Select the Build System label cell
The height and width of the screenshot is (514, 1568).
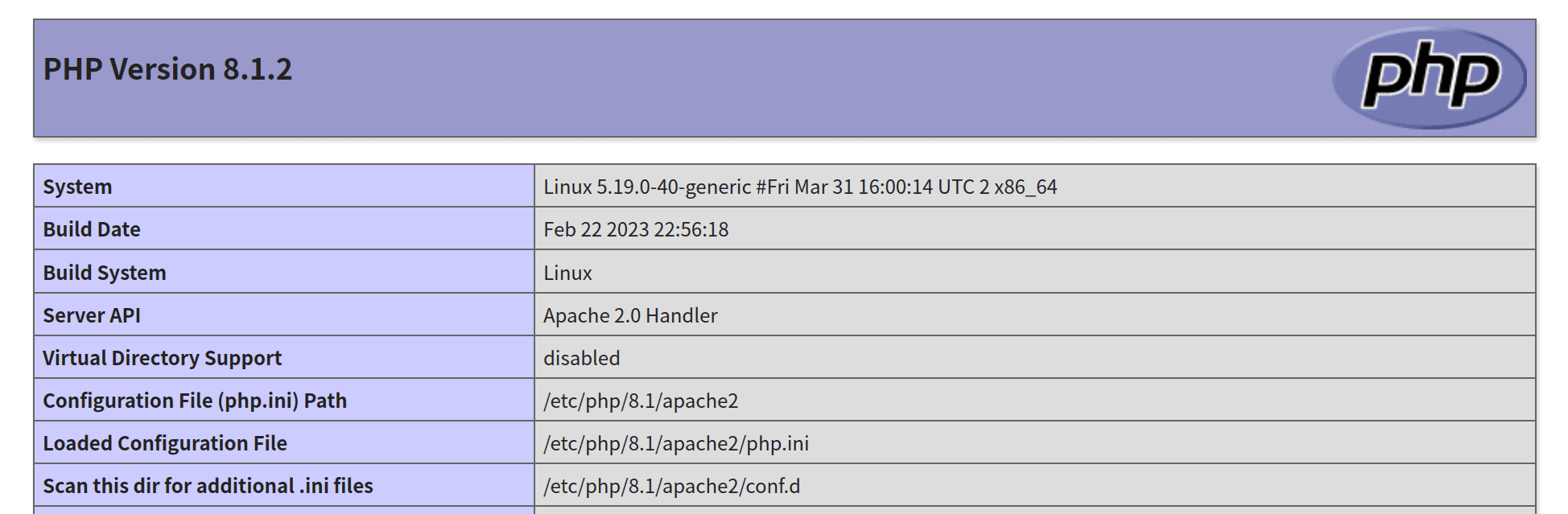coord(105,273)
